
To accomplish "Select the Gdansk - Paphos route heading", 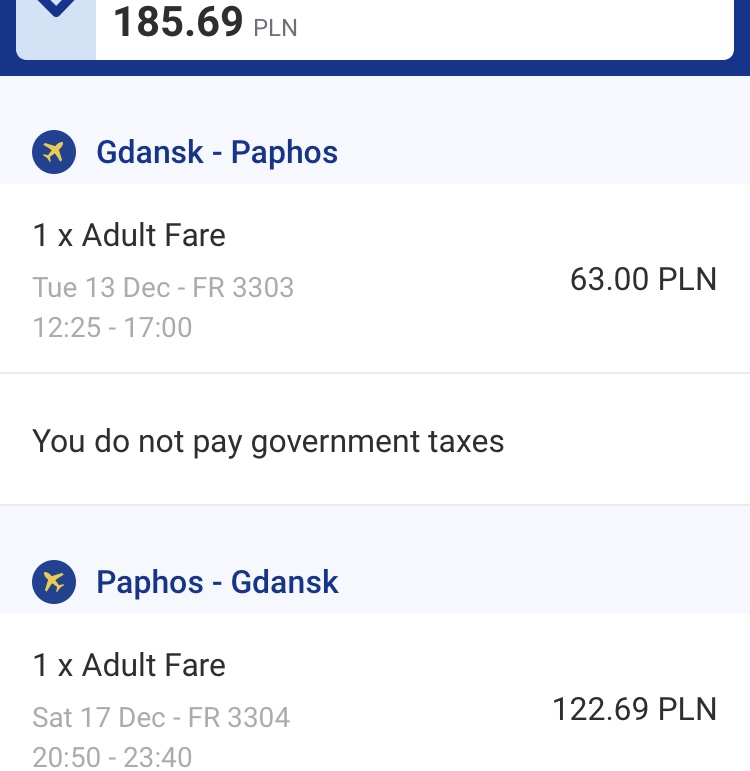I will [217, 152].
